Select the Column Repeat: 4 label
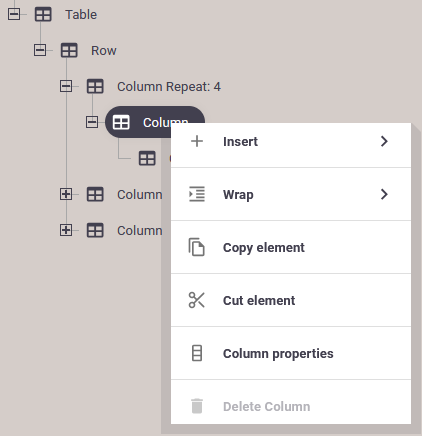The height and width of the screenshot is (436, 422). tap(169, 87)
